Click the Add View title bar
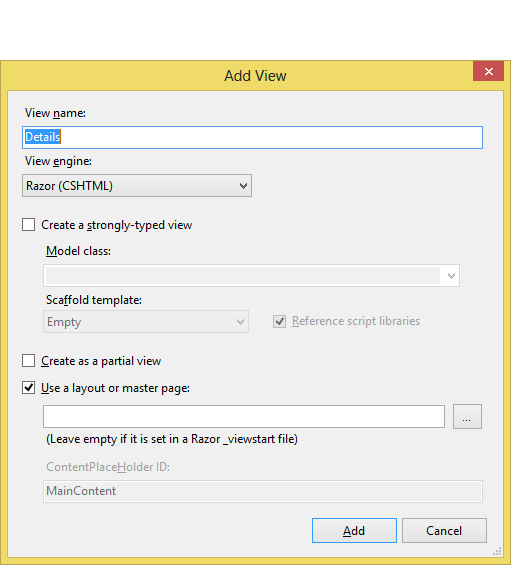Image resolution: width=518 pixels, height=587 pixels. 255,76
